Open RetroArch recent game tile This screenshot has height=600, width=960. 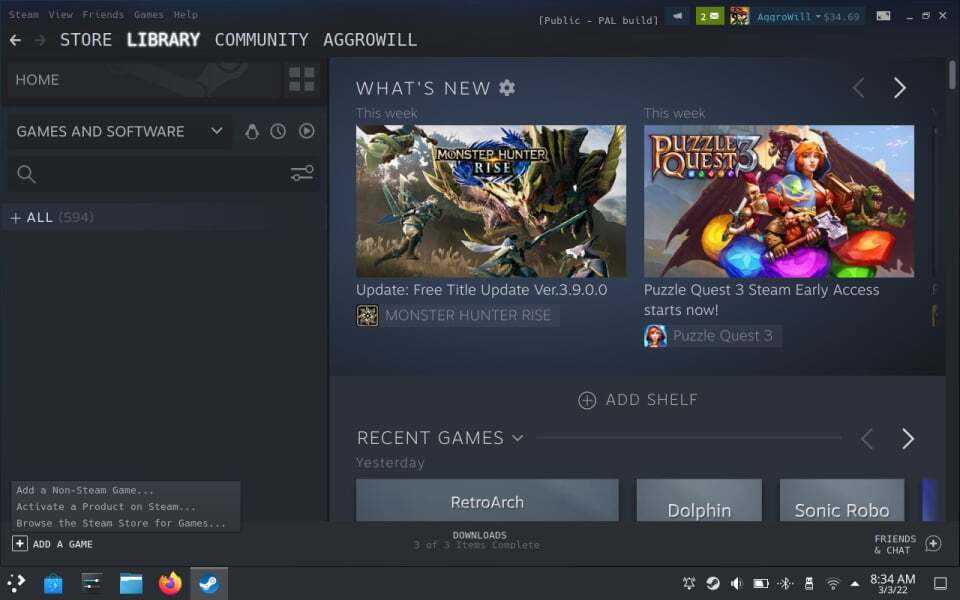(x=487, y=500)
